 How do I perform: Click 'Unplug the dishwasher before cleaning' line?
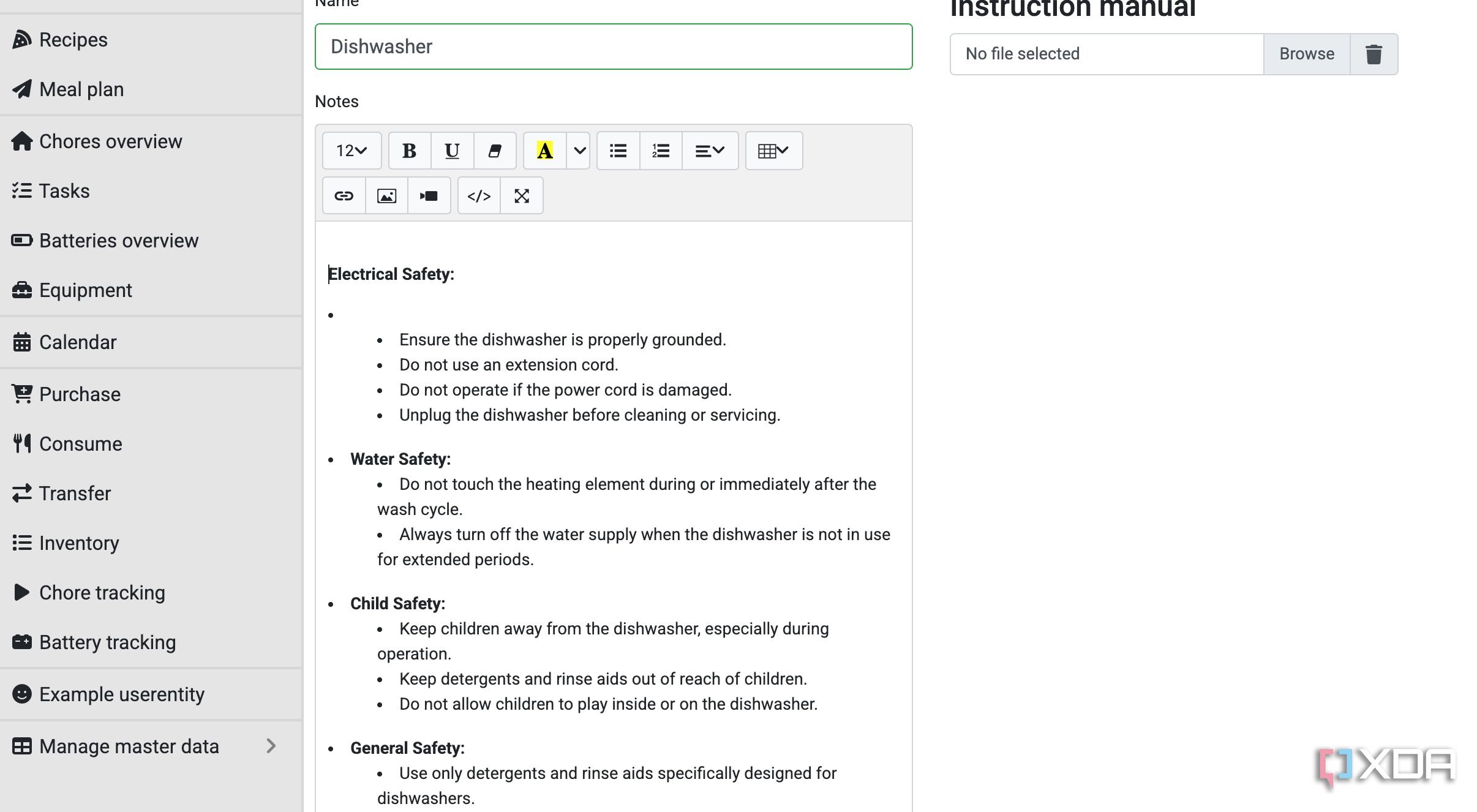(590, 415)
